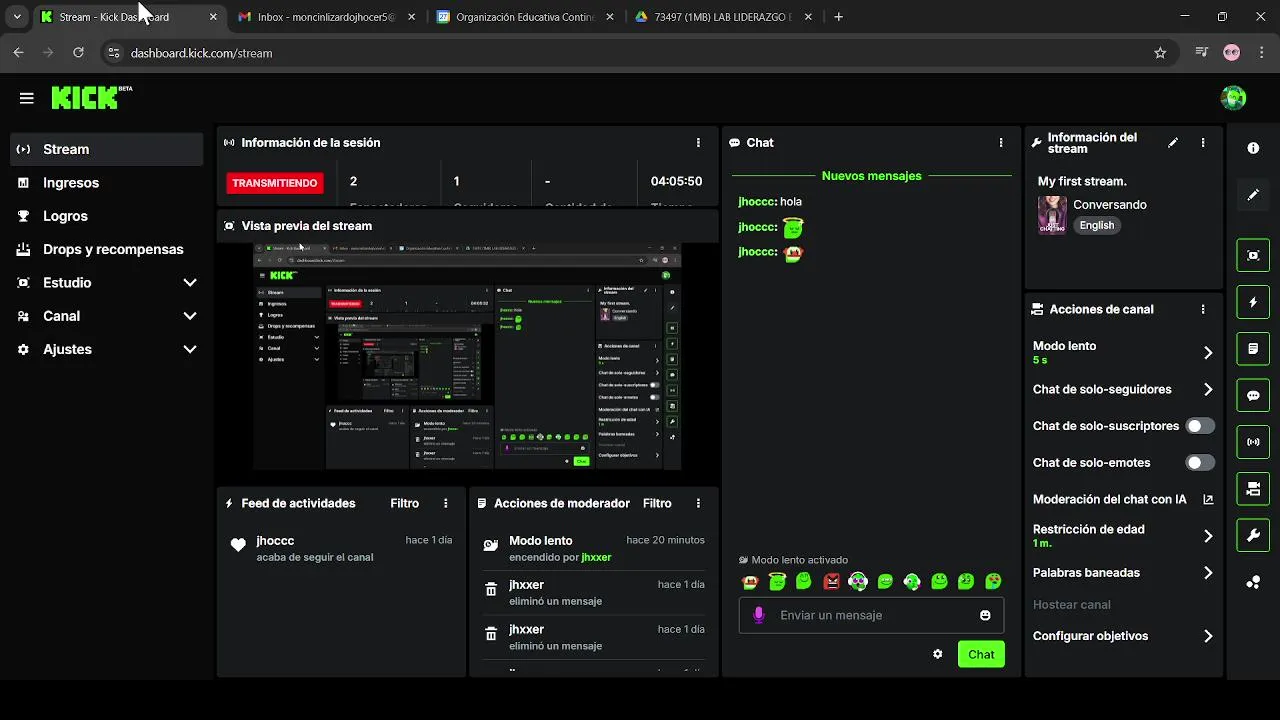This screenshot has height=720, width=1280.
Task: Open Drops y recompensas in the sidebar
Action: (107, 249)
